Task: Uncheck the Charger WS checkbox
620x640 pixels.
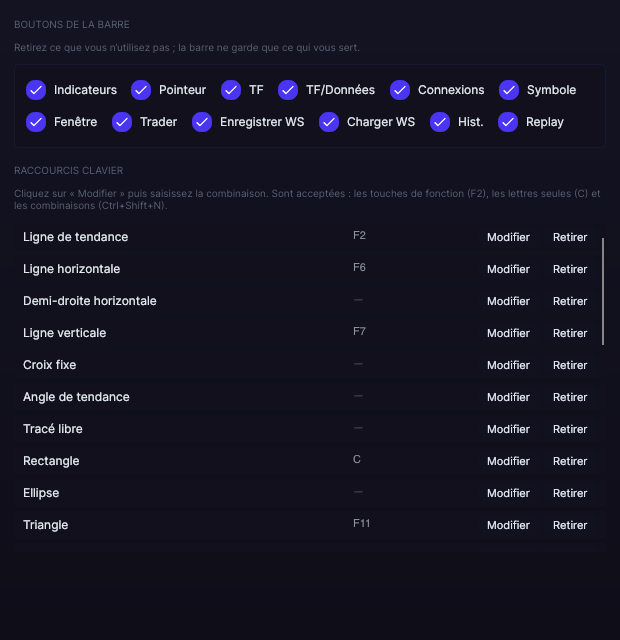Action: [329, 122]
